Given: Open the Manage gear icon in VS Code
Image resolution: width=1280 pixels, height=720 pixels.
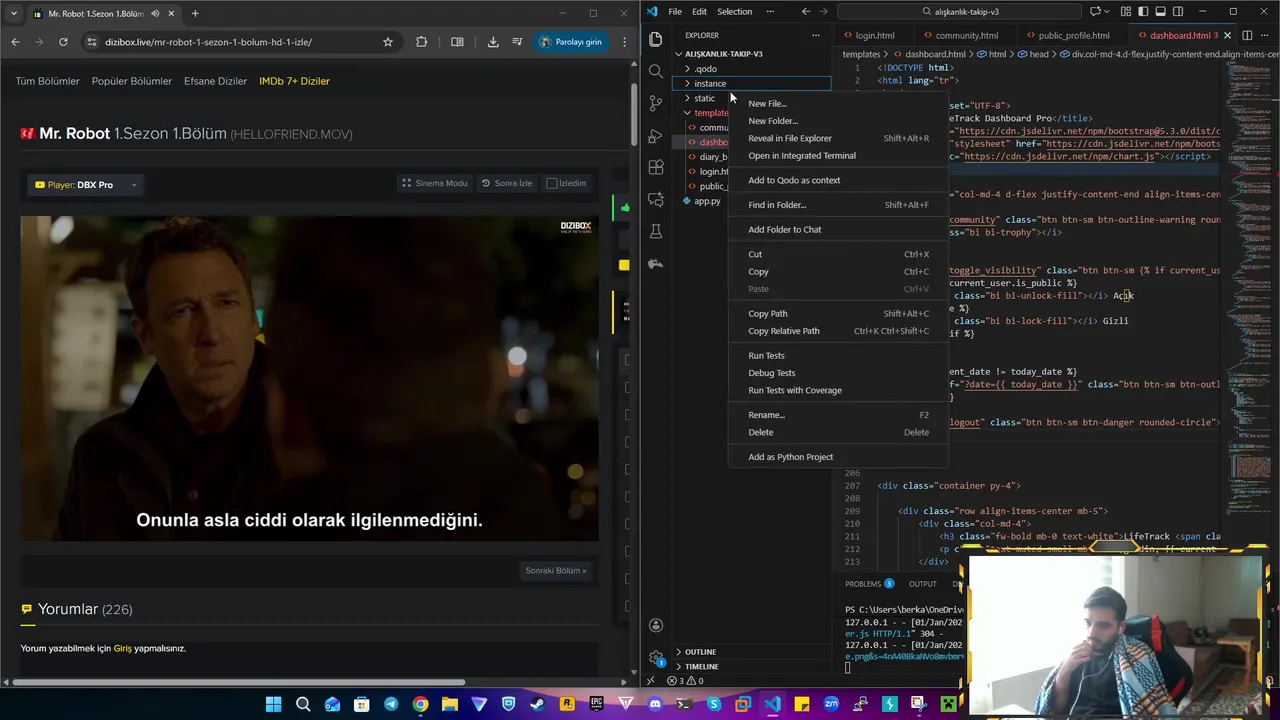Looking at the screenshot, I should (x=656, y=657).
